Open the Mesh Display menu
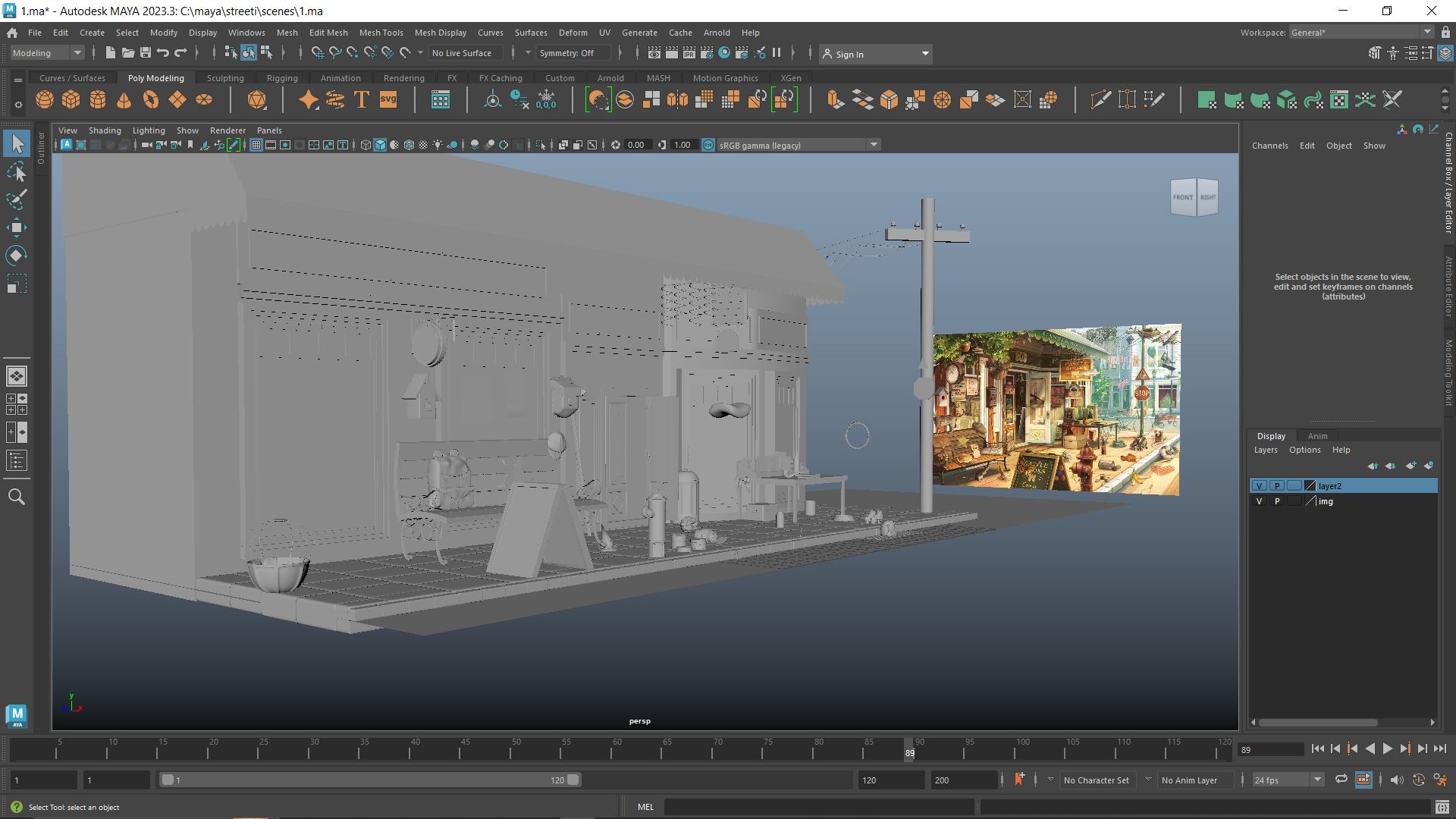 pyautogui.click(x=441, y=33)
